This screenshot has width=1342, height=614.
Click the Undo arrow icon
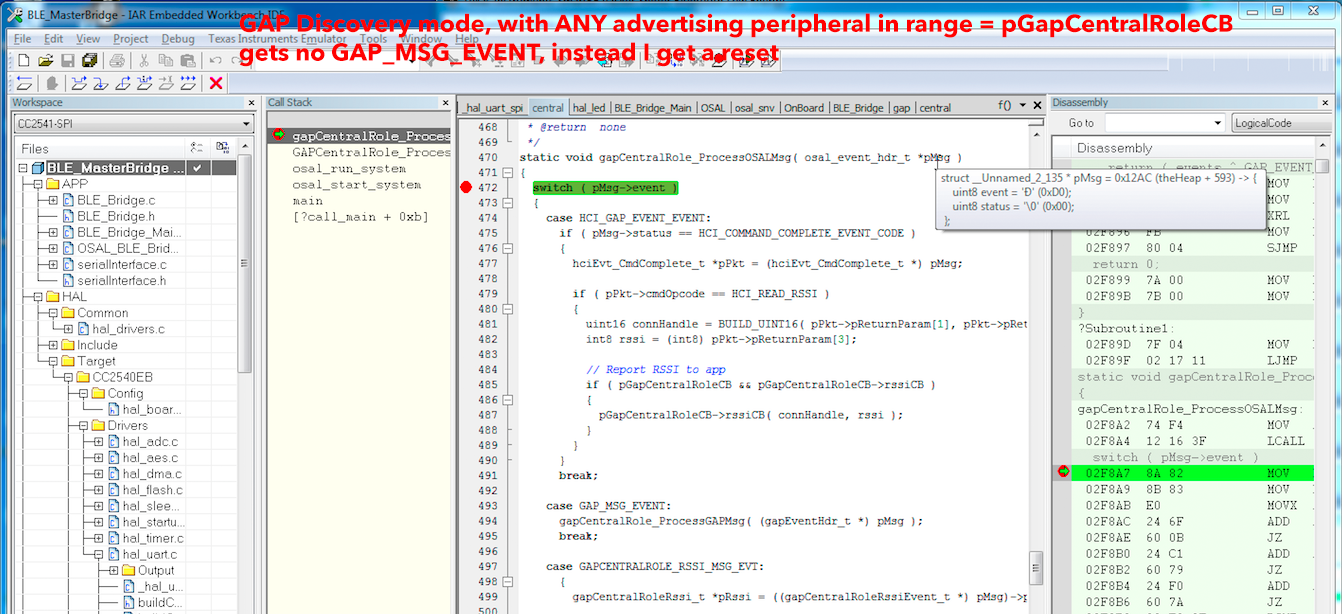(216, 61)
